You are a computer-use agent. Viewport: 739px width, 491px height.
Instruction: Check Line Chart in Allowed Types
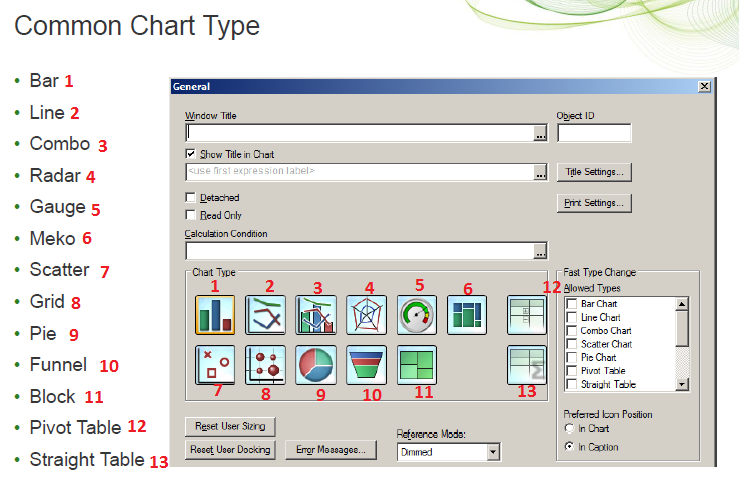pyautogui.click(x=572, y=317)
